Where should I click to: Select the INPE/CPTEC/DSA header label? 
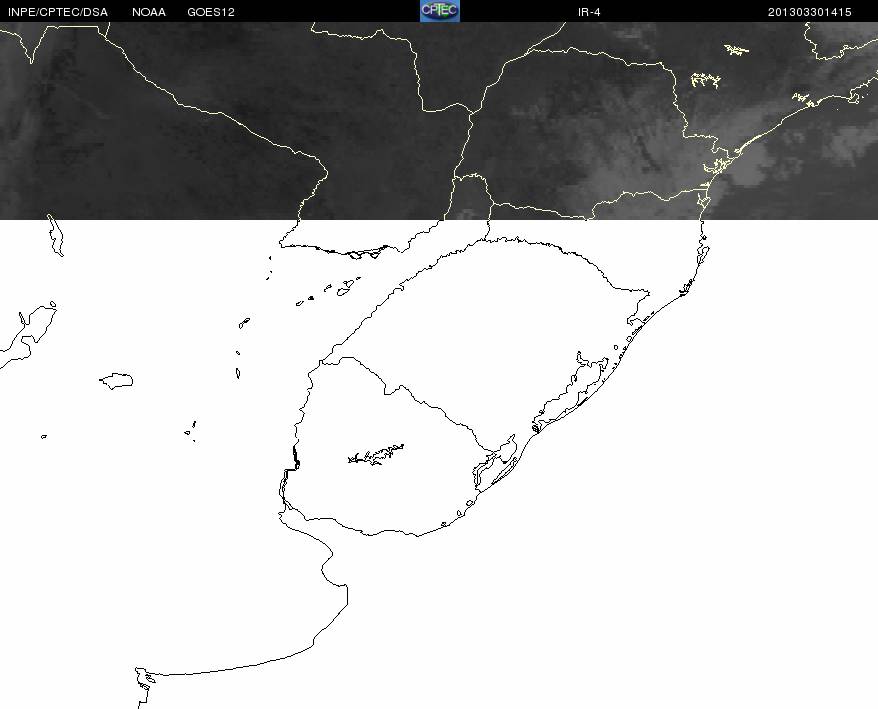point(58,12)
